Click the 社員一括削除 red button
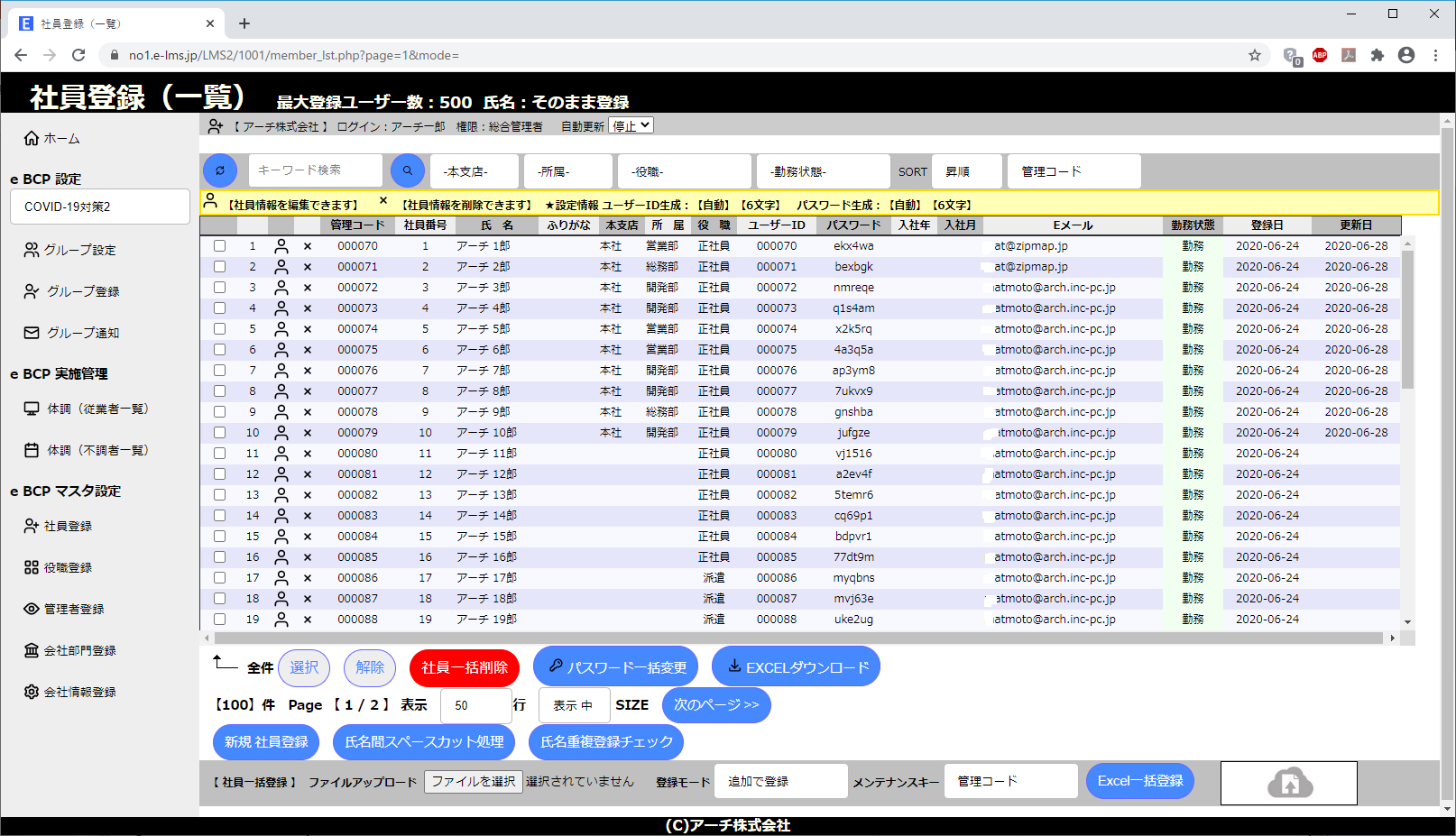This screenshot has height=836, width=1456. tap(465, 667)
